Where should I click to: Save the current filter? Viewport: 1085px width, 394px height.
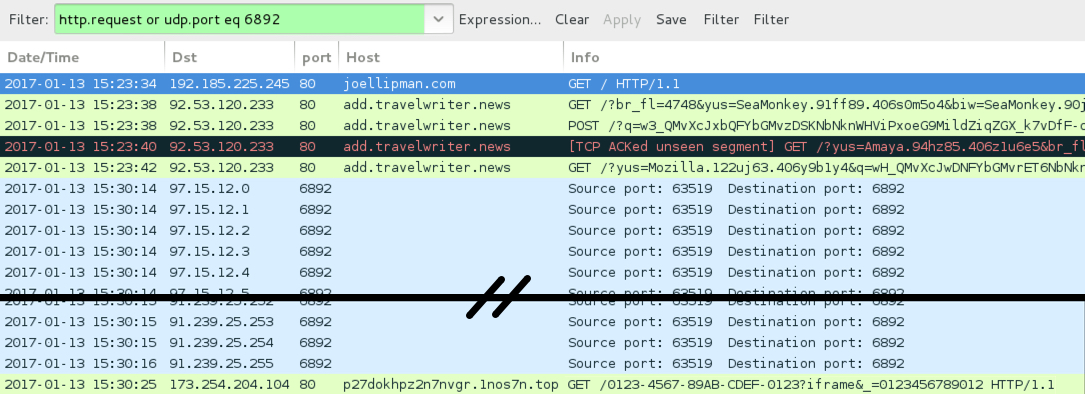coord(671,19)
